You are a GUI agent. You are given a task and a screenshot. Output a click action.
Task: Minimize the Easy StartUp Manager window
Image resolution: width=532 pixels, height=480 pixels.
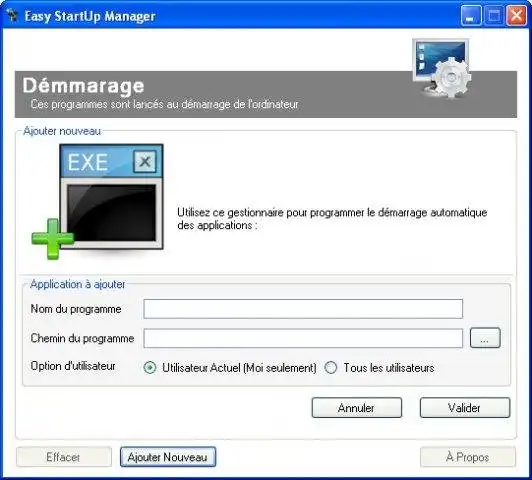tap(471, 16)
